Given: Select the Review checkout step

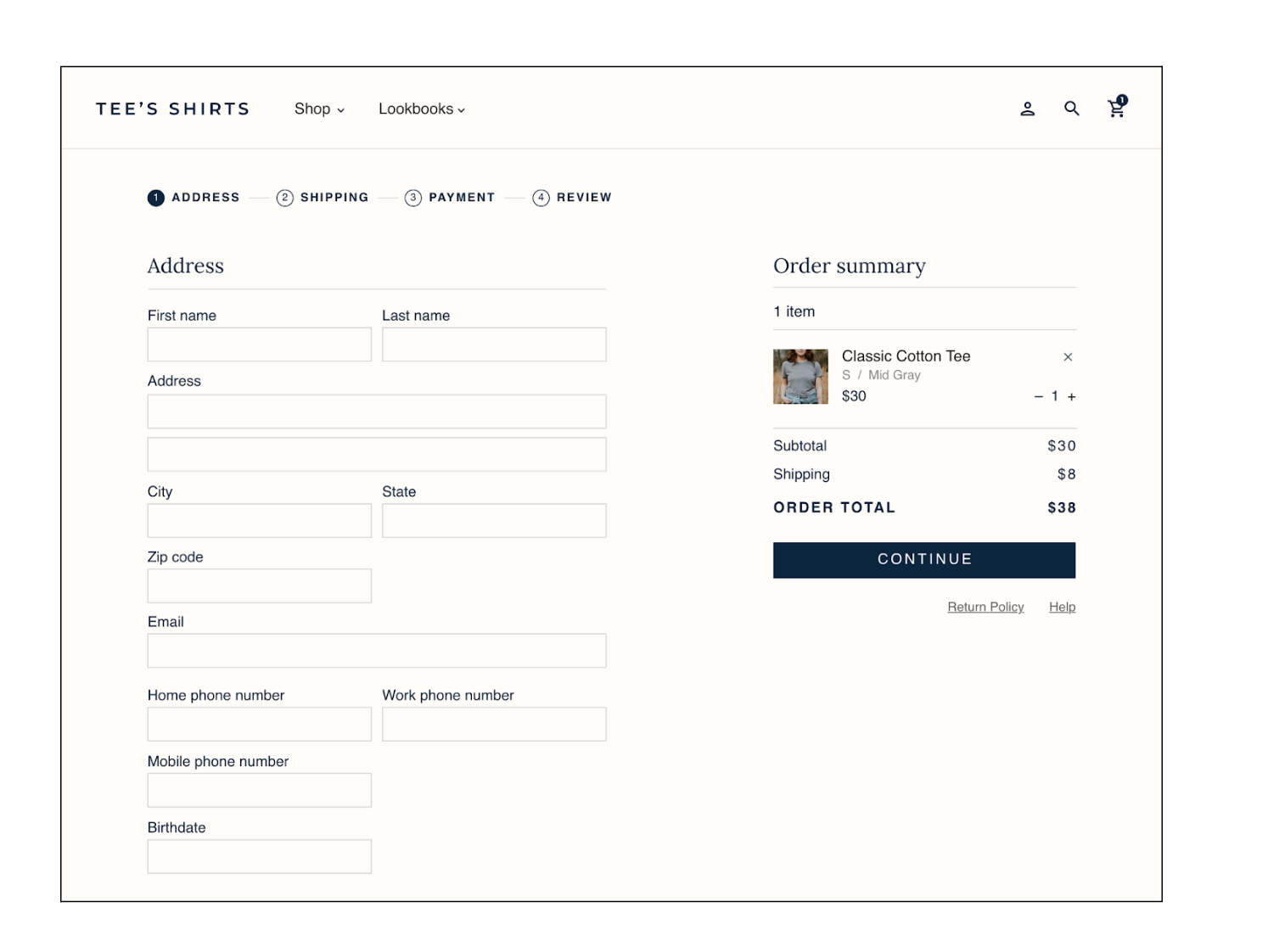Looking at the screenshot, I should 572,198.
